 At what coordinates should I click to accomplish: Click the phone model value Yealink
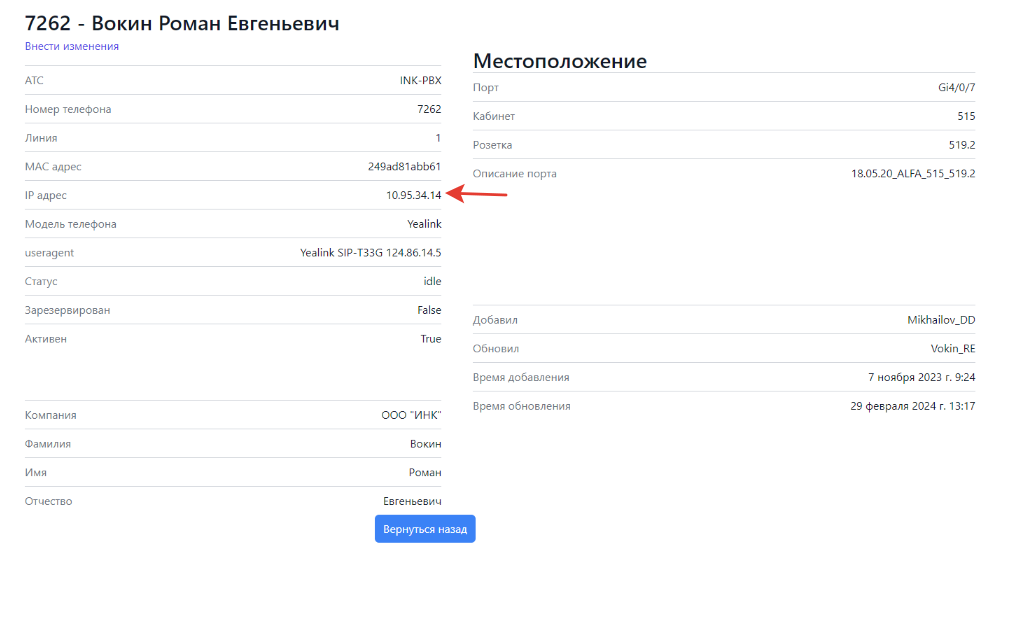tap(424, 224)
